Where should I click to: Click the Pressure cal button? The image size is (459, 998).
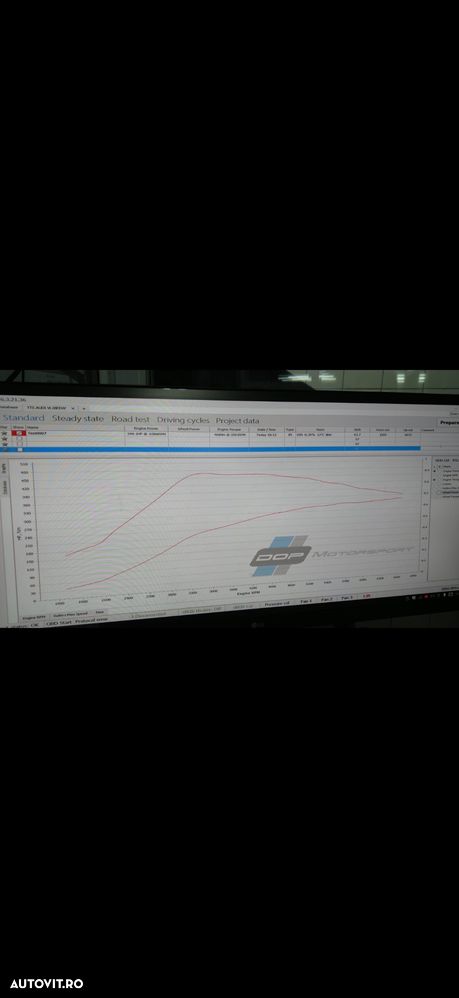tap(277, 603)
